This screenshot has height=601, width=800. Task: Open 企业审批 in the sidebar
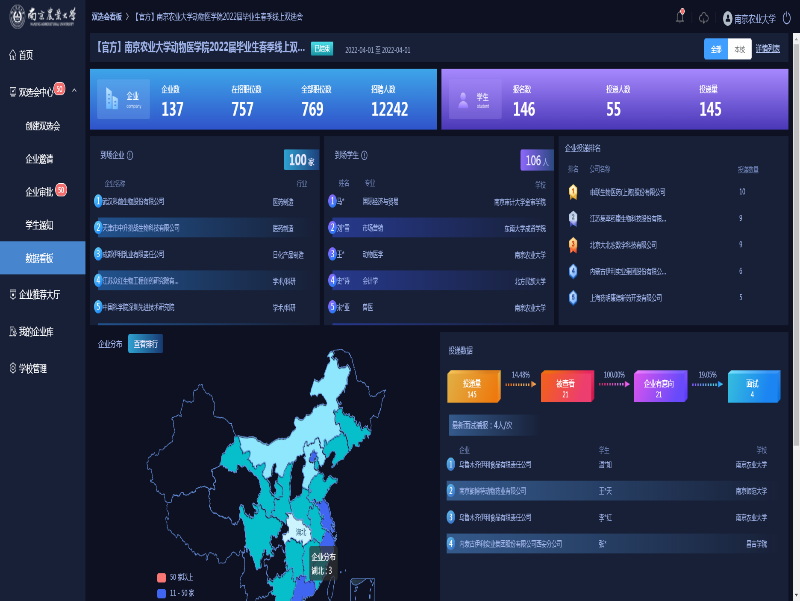pos(40,191)
